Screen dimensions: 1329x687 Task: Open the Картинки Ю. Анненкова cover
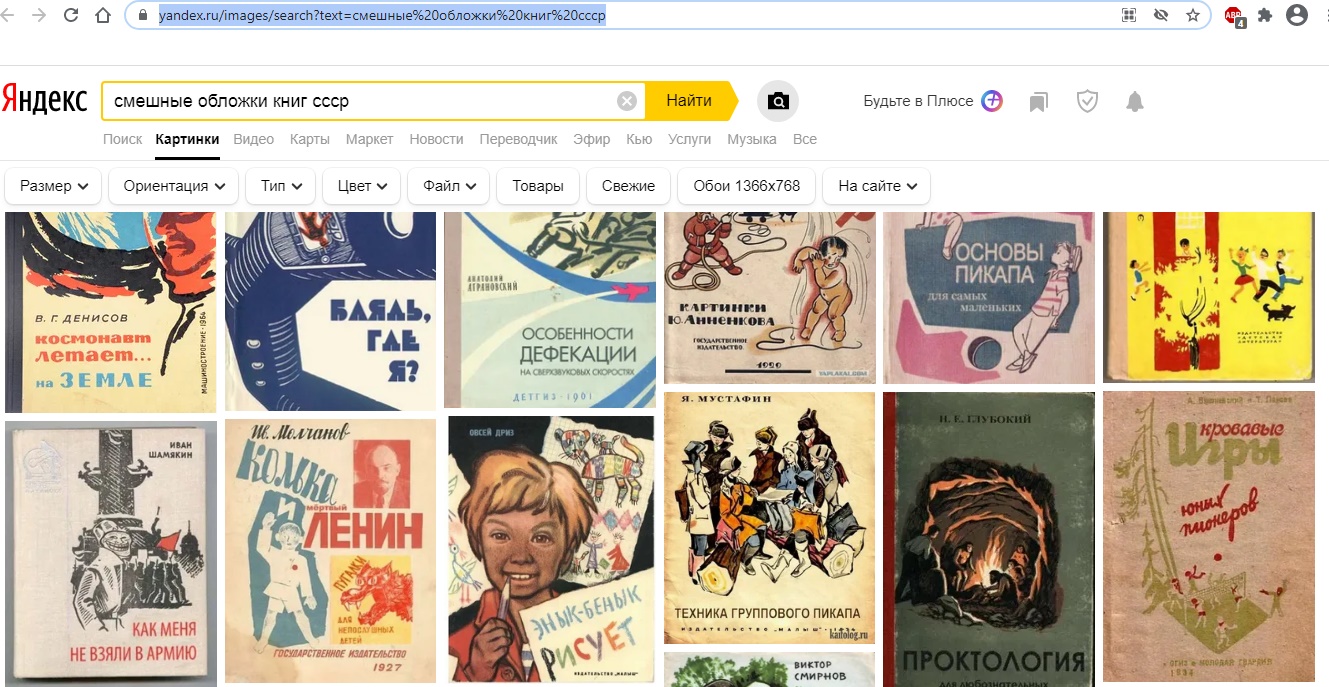tap(769, 298)
